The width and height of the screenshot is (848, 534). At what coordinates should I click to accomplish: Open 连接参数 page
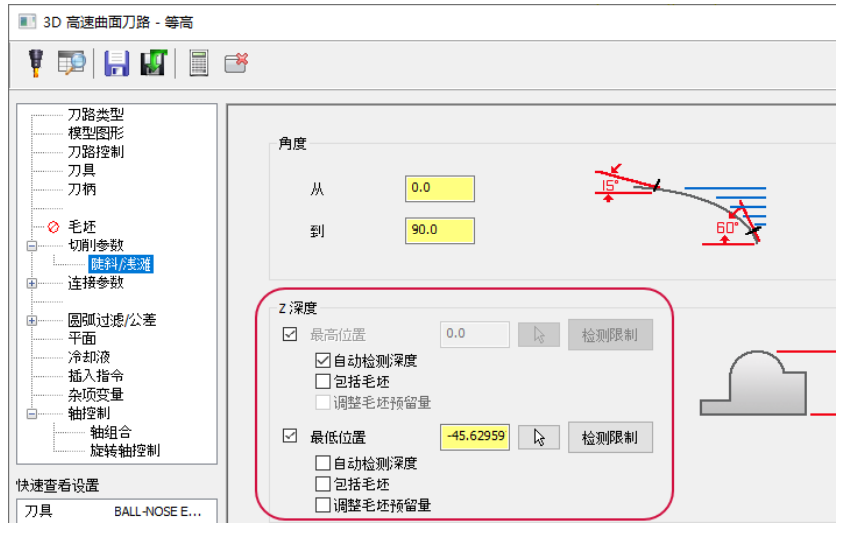(x=96, y=282)
